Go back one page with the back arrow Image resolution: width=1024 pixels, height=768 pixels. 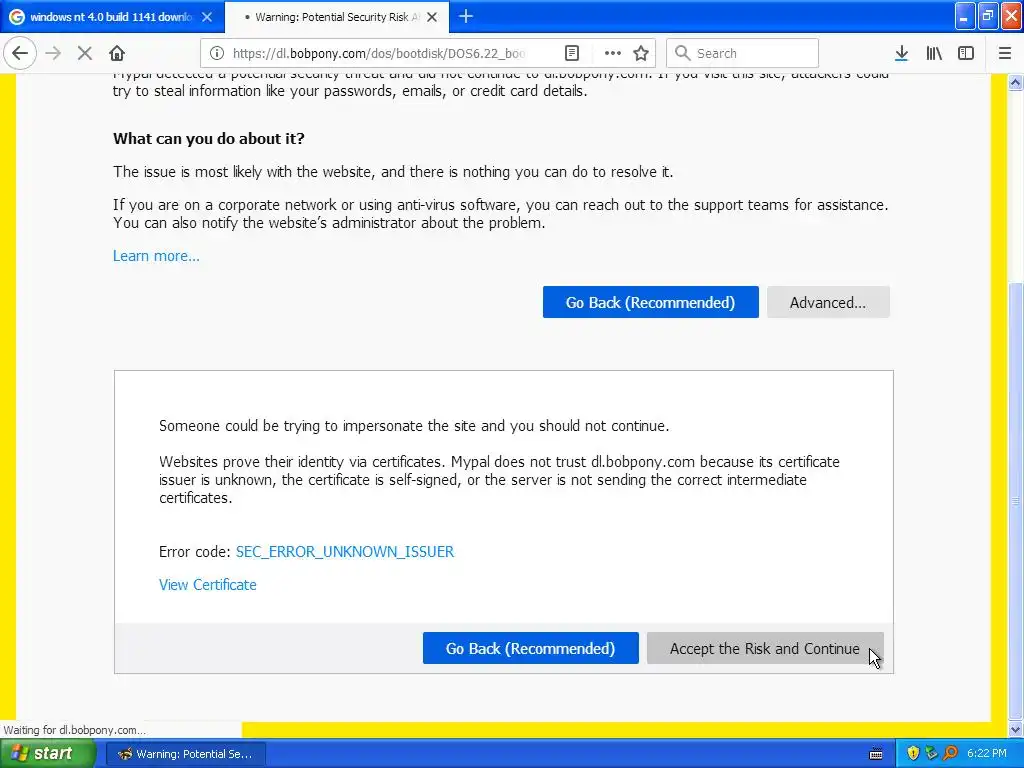coord(20,53)
